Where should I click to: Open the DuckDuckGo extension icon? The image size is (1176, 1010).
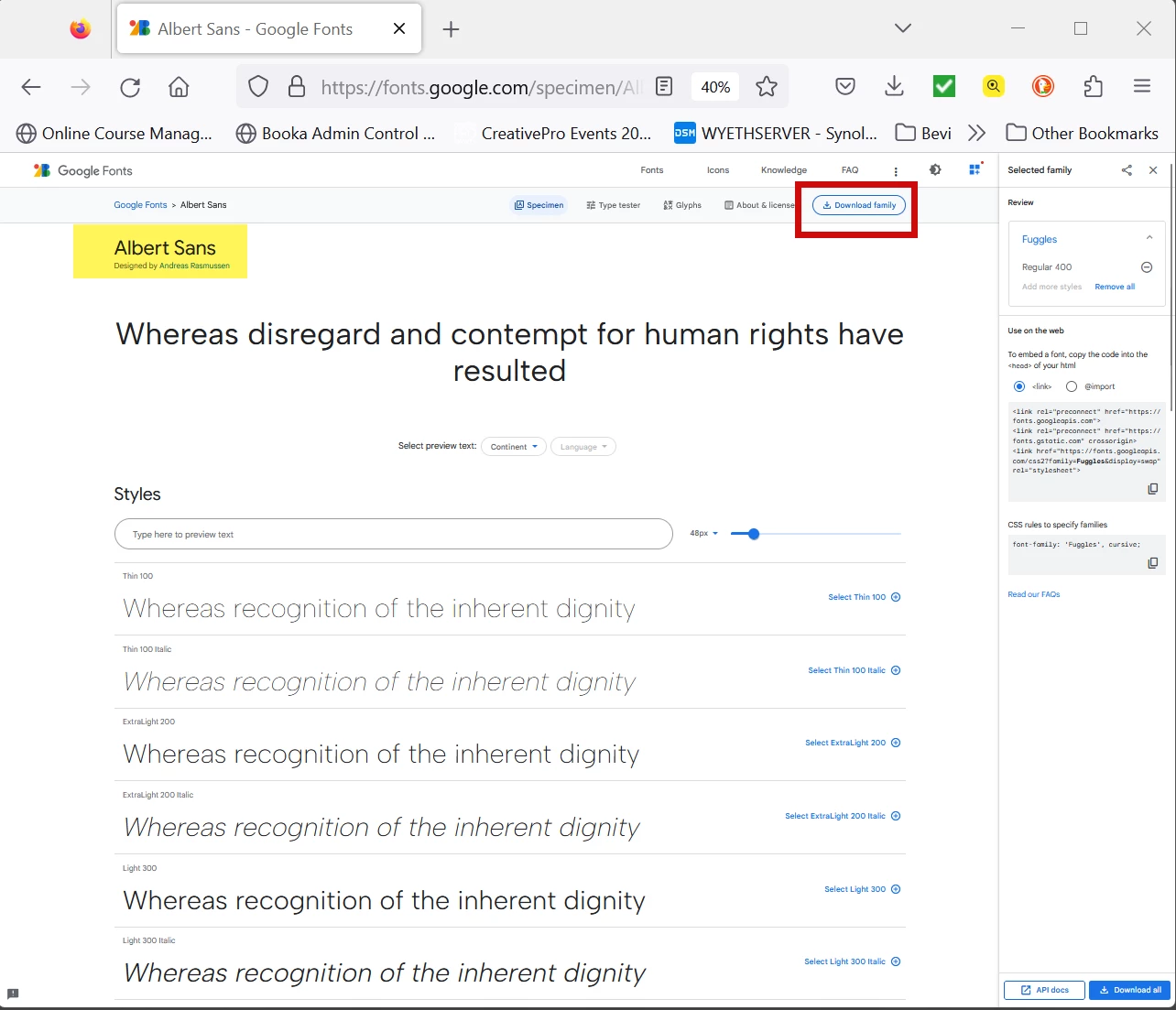(1043, 87)
